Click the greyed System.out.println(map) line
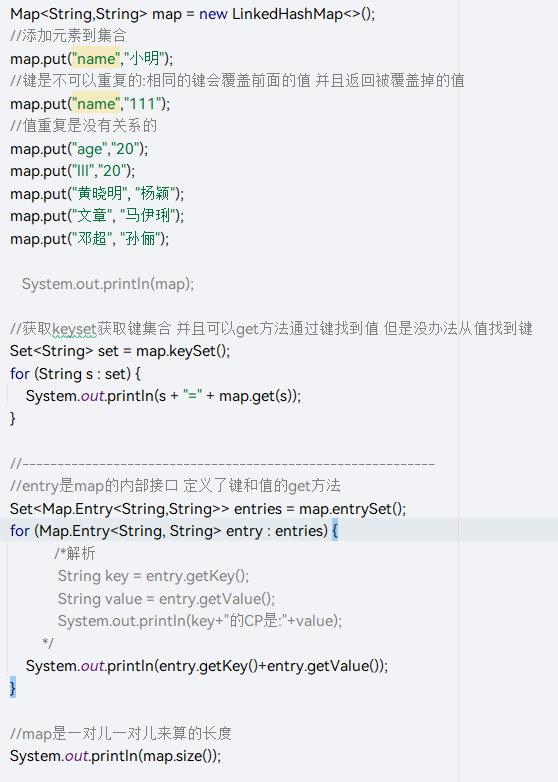This screenshot has height=782, width=558. click(x=108, y=284)
